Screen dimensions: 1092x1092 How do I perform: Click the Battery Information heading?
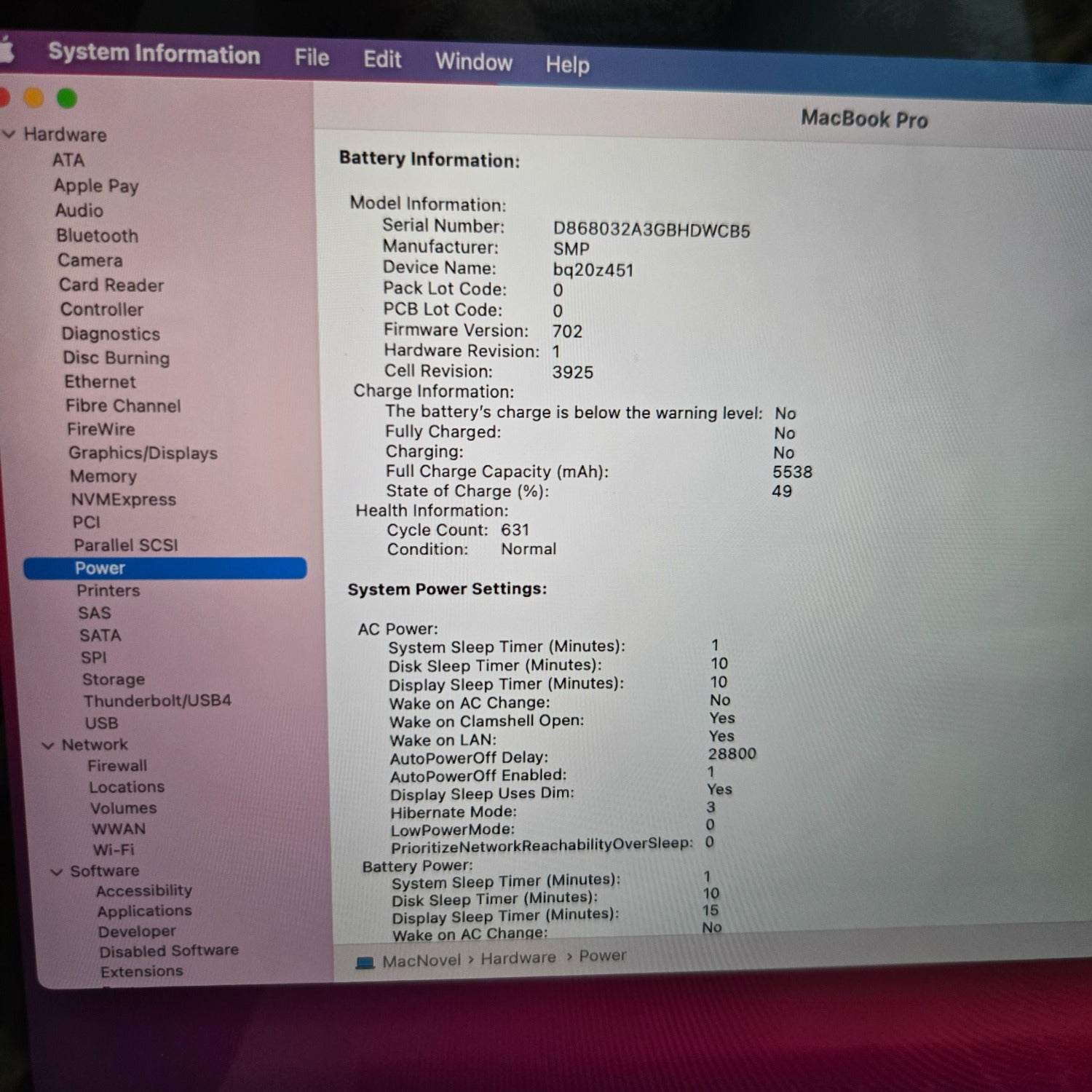click(x=430, y=159)
